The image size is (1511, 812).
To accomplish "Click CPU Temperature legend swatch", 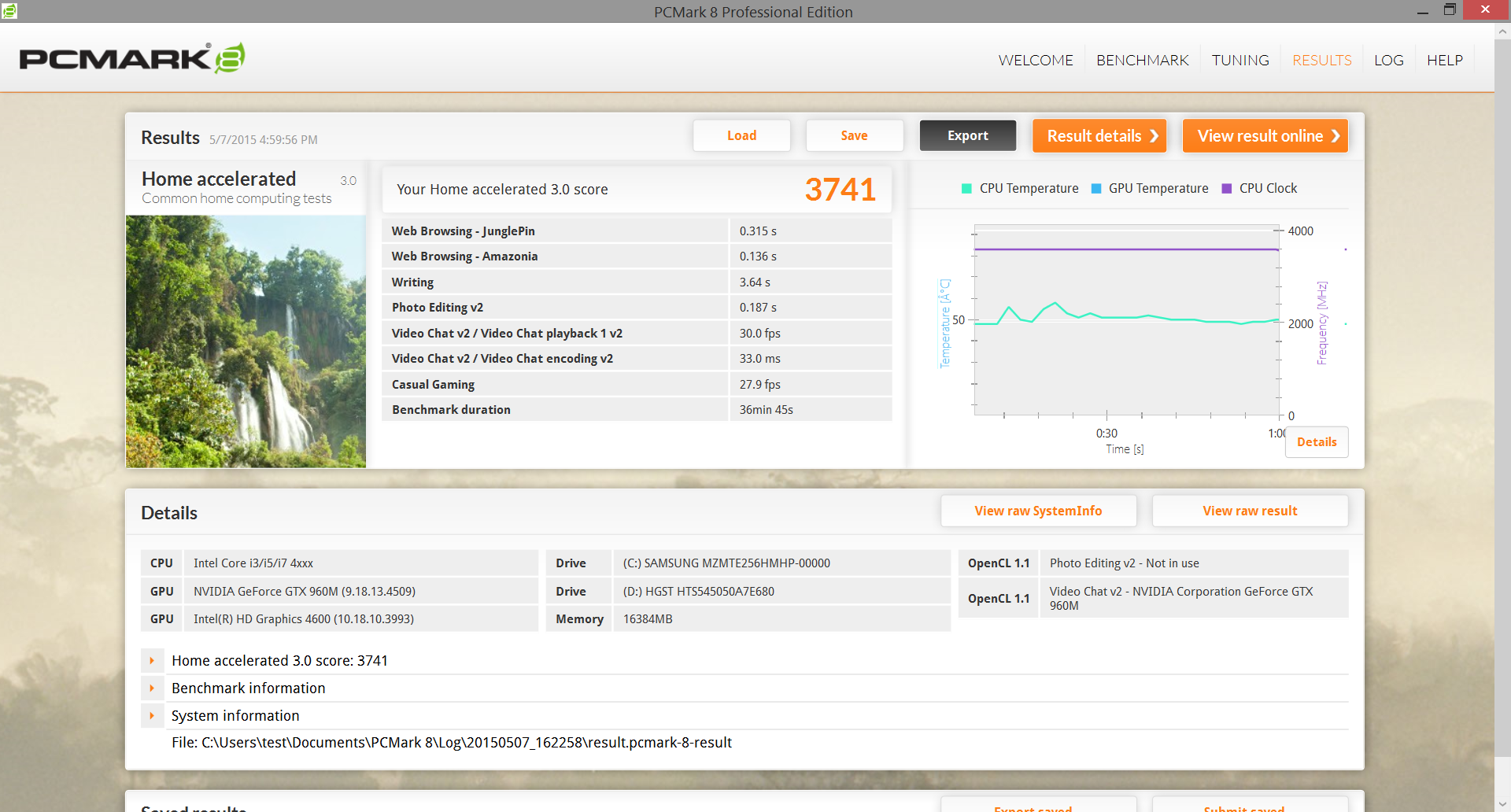I will 966,189.
